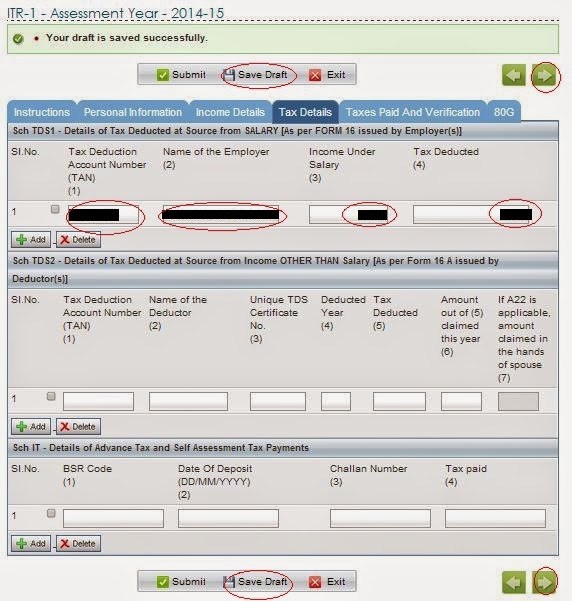The image size is (572, 601).
Task: Click the ITR-1 Assessment Year heading
Action: (x=115, y=13)
